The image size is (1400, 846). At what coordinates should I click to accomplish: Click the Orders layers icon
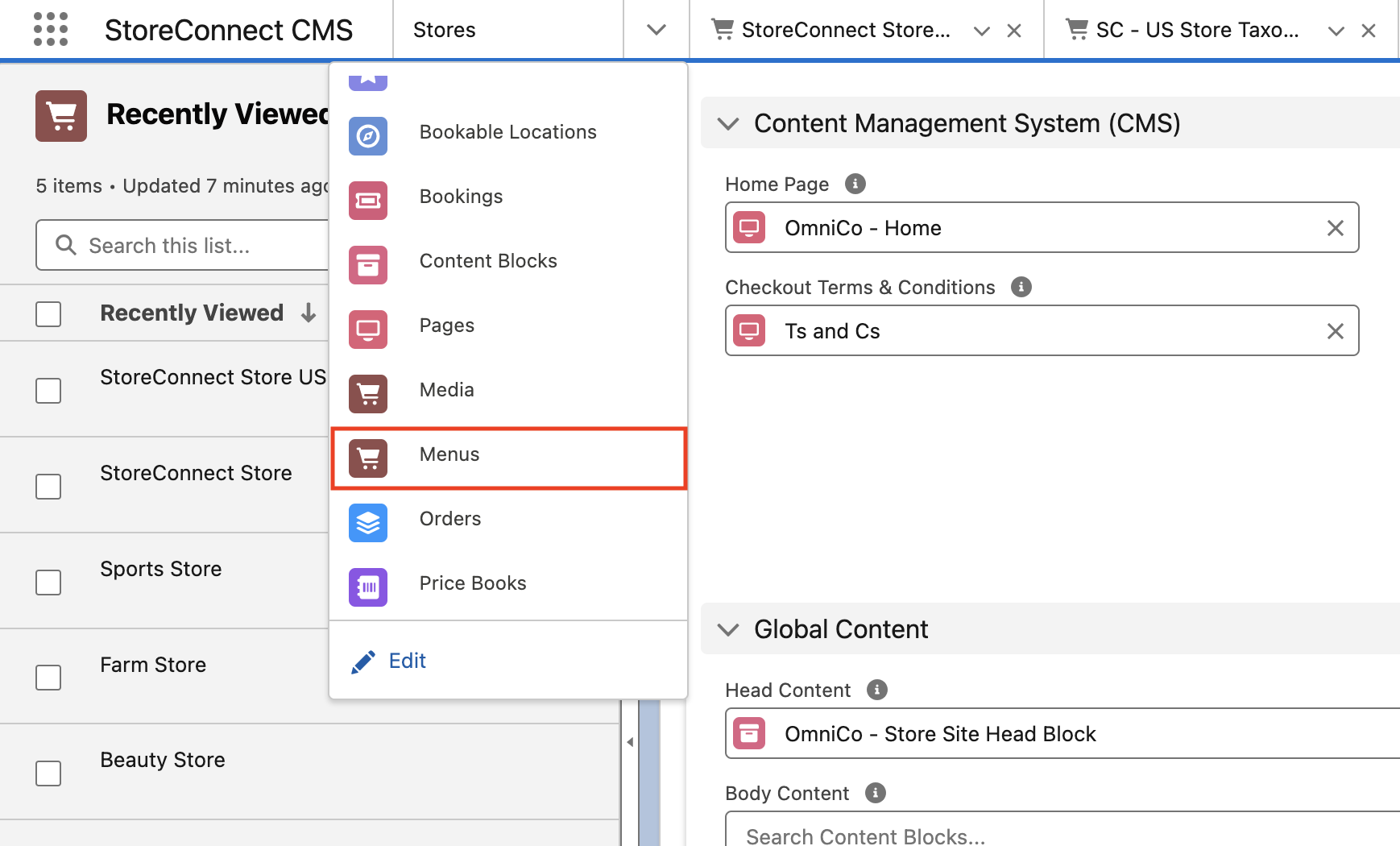coord(368,523)
